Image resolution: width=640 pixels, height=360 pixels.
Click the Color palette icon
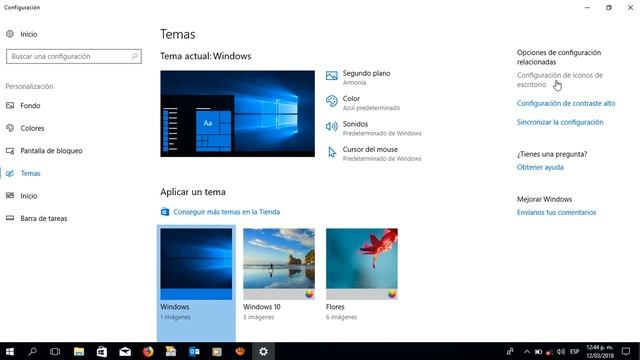(331, 101)
